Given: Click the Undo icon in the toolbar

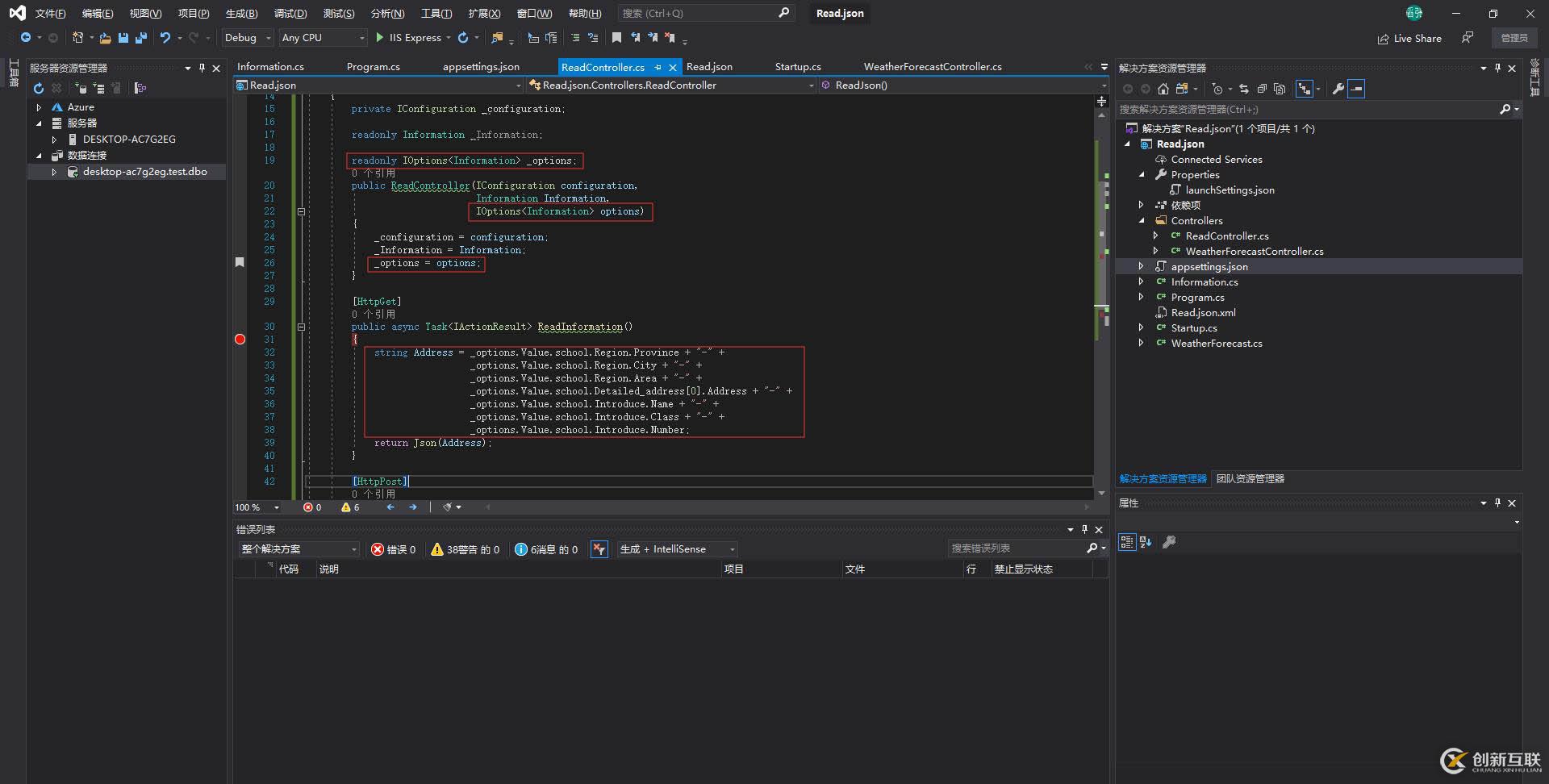Looking at the screenshot, I should click(x=165, y=37).
